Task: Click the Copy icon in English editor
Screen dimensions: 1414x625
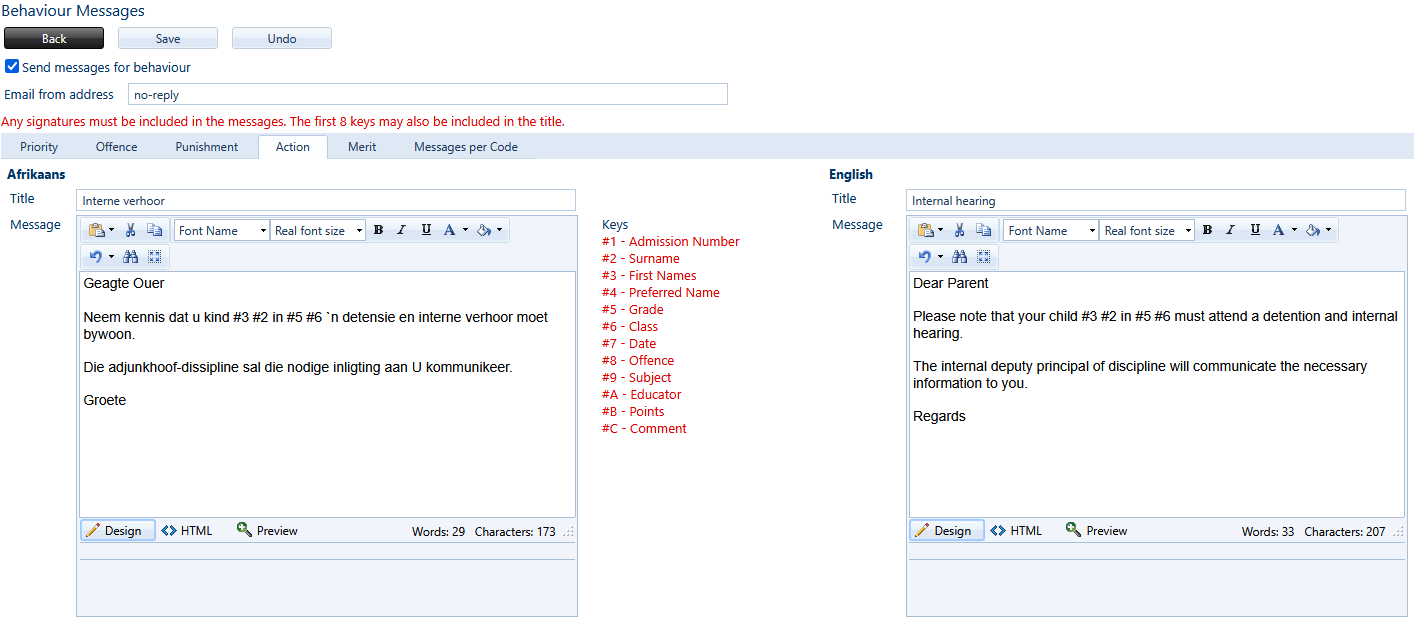Action: tap(984, 230)
